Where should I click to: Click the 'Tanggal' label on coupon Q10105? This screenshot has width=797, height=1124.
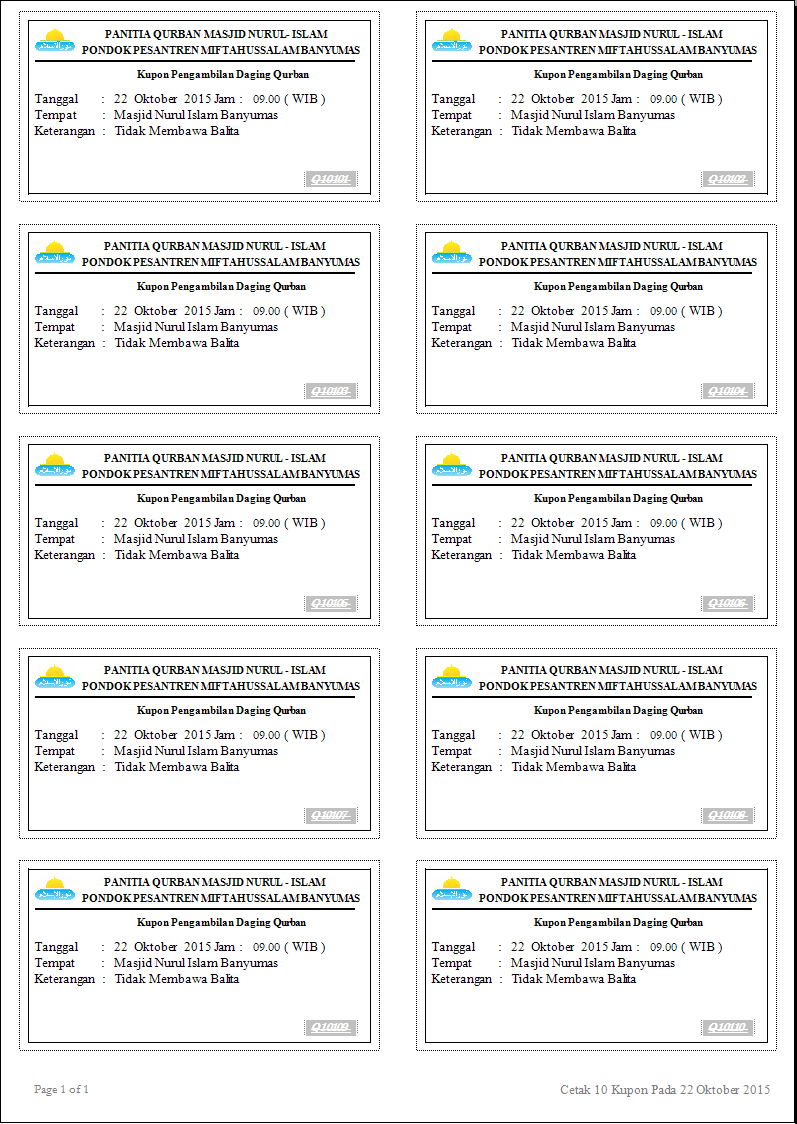(56, 524)
